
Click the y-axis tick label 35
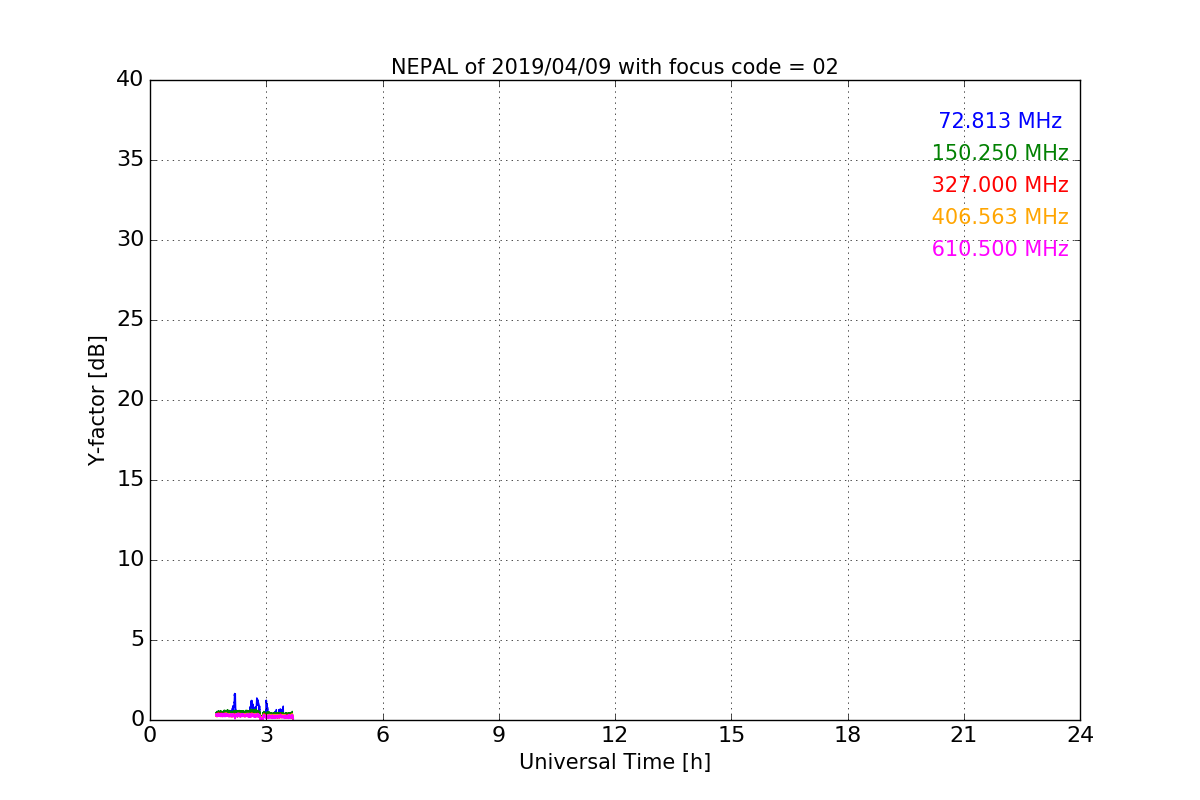pyautogui.click(x=130, y=160)
